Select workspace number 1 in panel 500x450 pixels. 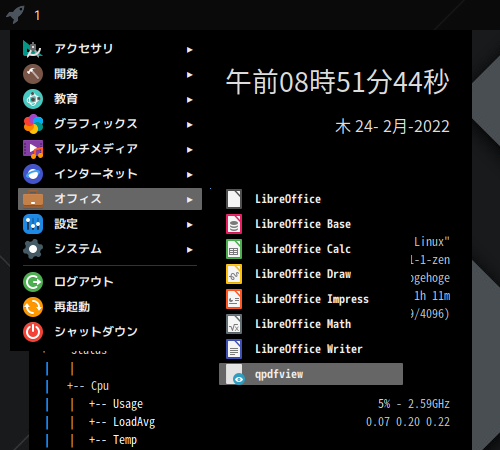(x=37, y=15)
